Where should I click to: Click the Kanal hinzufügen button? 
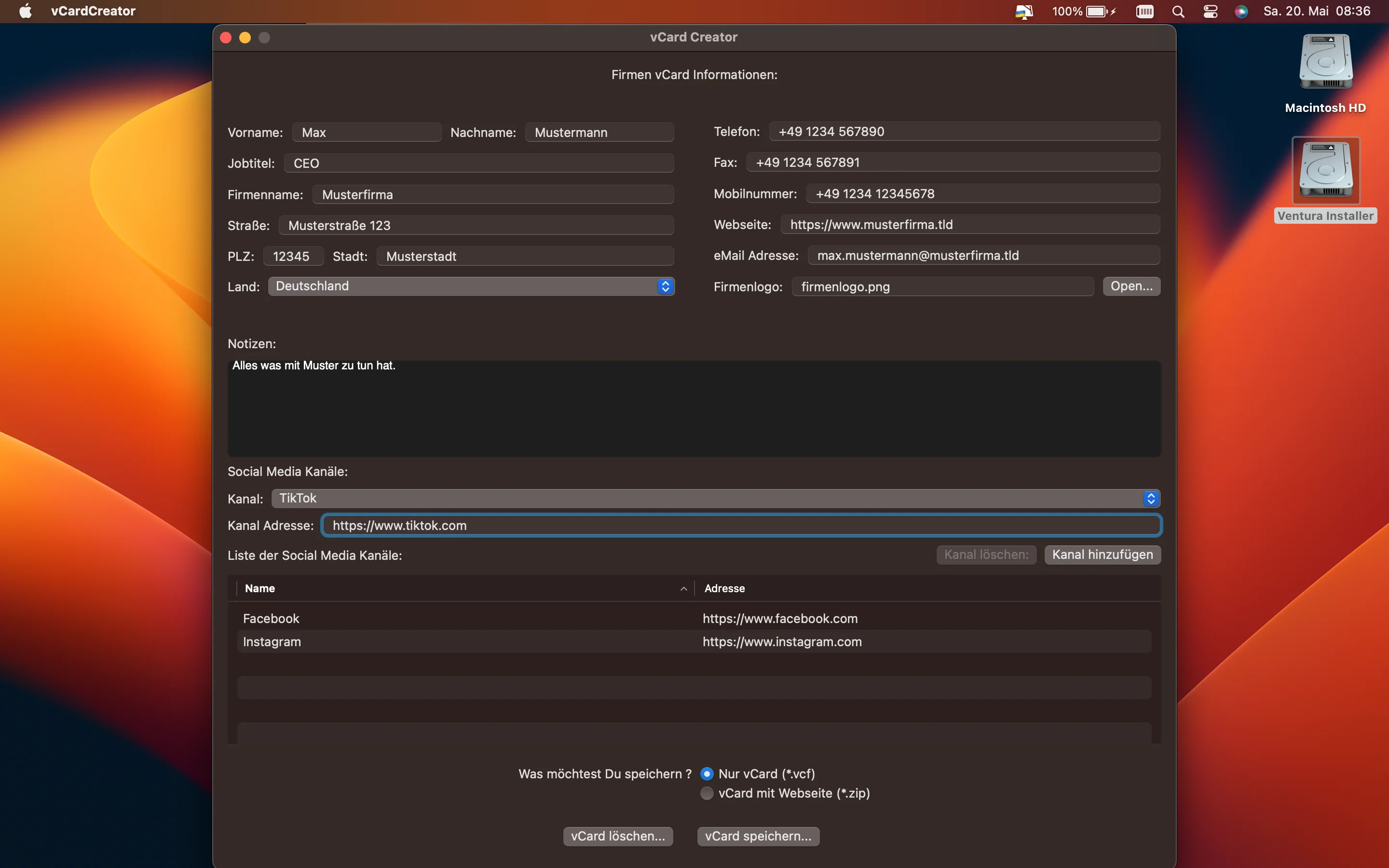1102,555
